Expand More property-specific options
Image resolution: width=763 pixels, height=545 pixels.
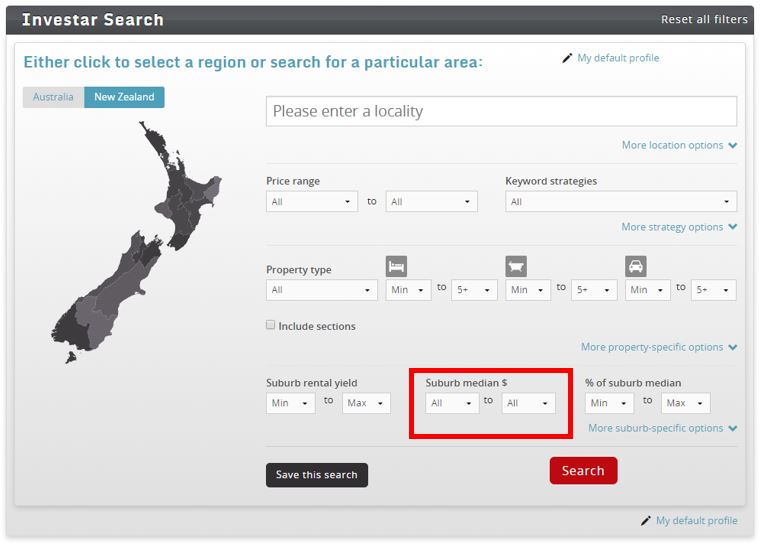pos(659,347)
